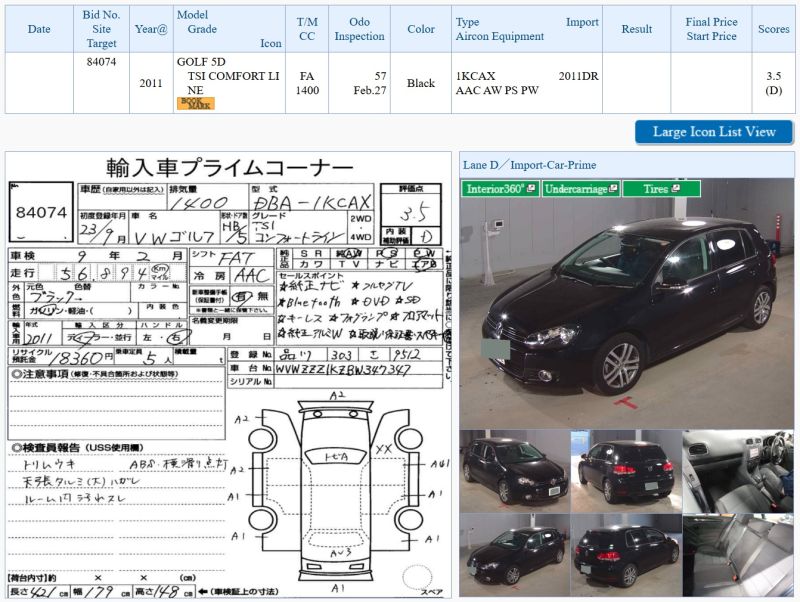Click the BOOK MARK icon

point(195,104)
